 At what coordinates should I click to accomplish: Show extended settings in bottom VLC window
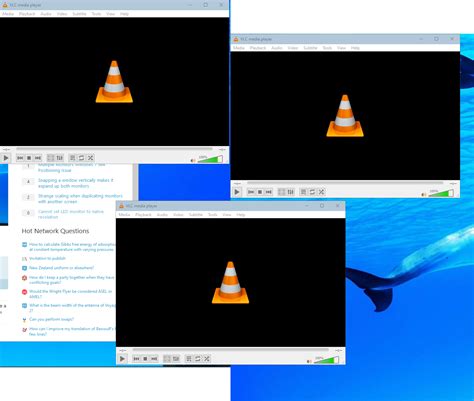pos(176,359)
